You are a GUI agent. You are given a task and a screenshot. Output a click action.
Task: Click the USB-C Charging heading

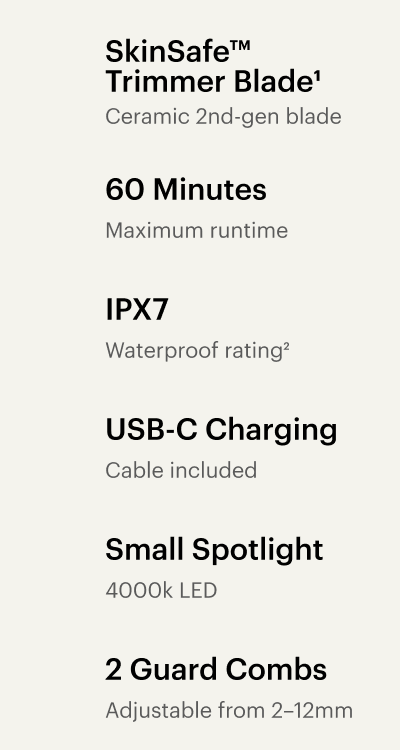(x=221, y=430)
